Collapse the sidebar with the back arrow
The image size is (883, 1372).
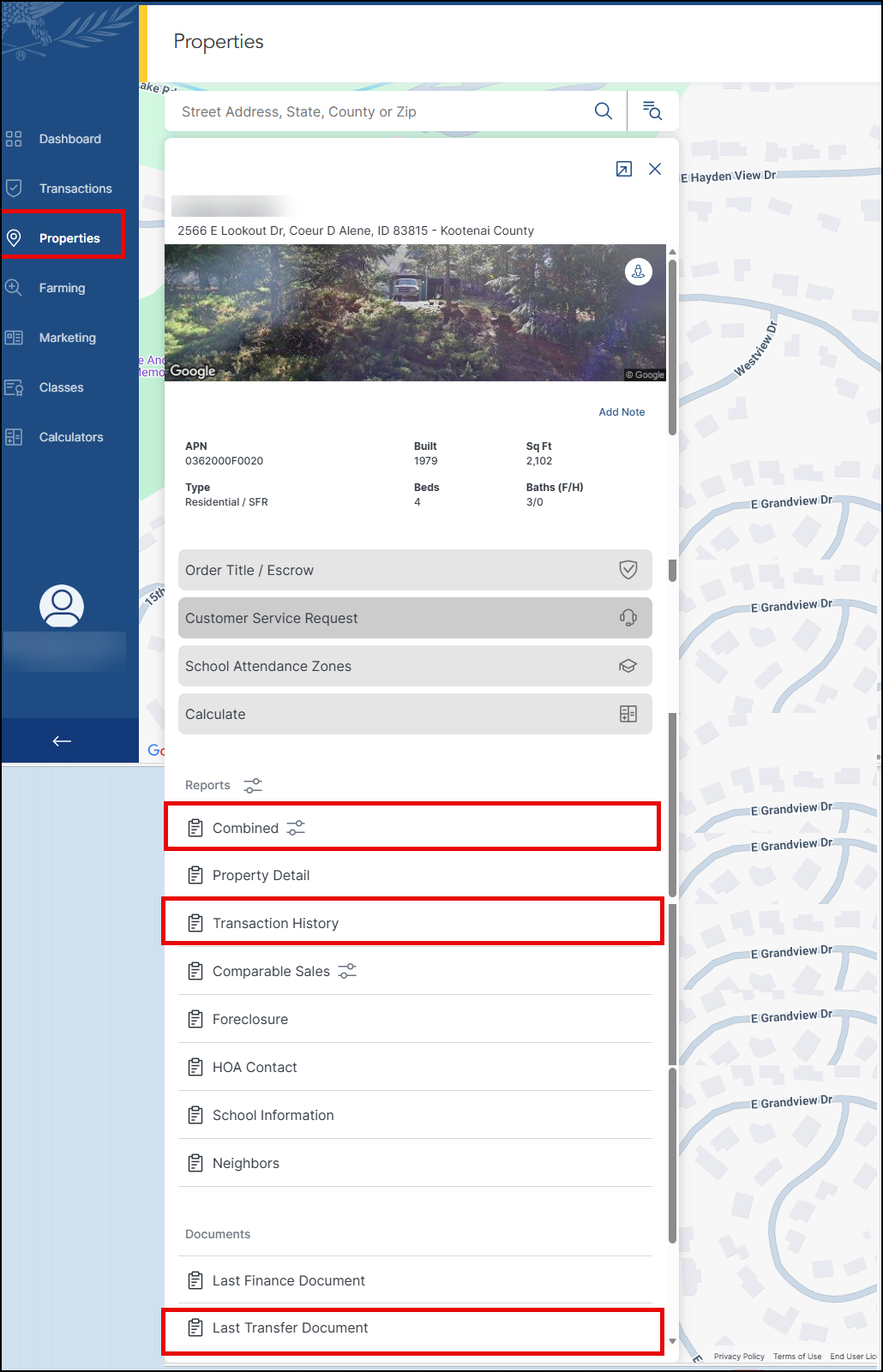[x=62, y=741]
